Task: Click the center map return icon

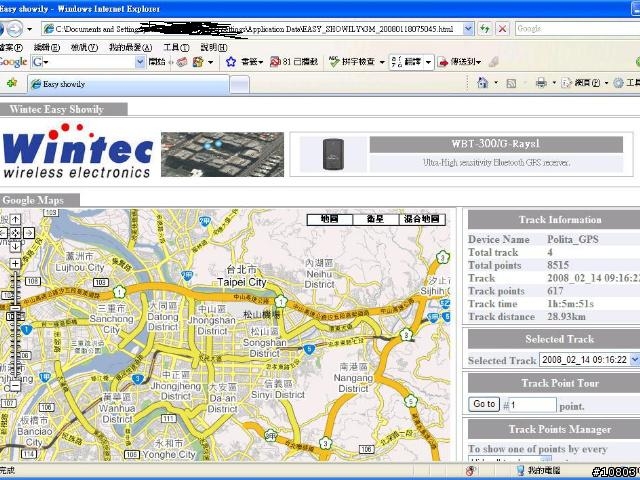Action: click(x=15, y=234)
